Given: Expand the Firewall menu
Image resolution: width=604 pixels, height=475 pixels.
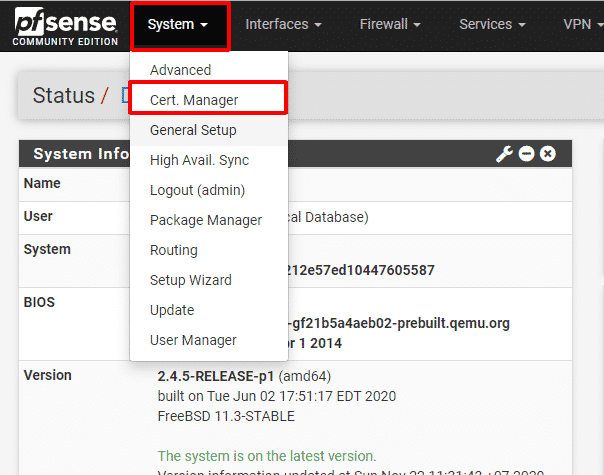Looking at the screenshot, I should point(389,25).
